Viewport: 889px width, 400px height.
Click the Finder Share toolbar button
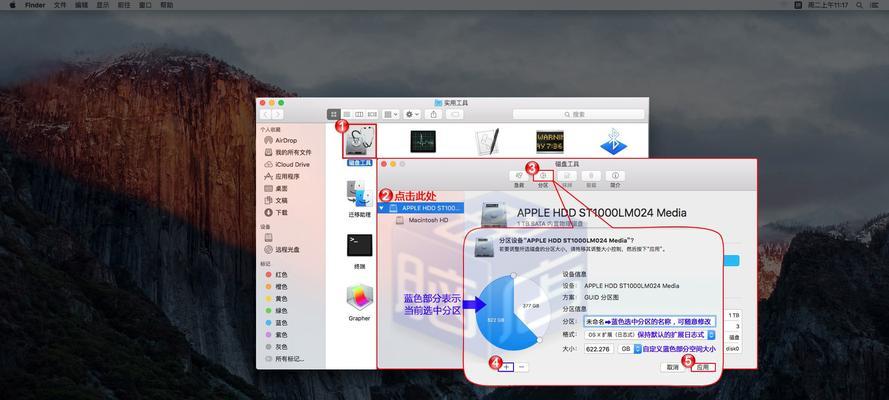pos(433,114)
